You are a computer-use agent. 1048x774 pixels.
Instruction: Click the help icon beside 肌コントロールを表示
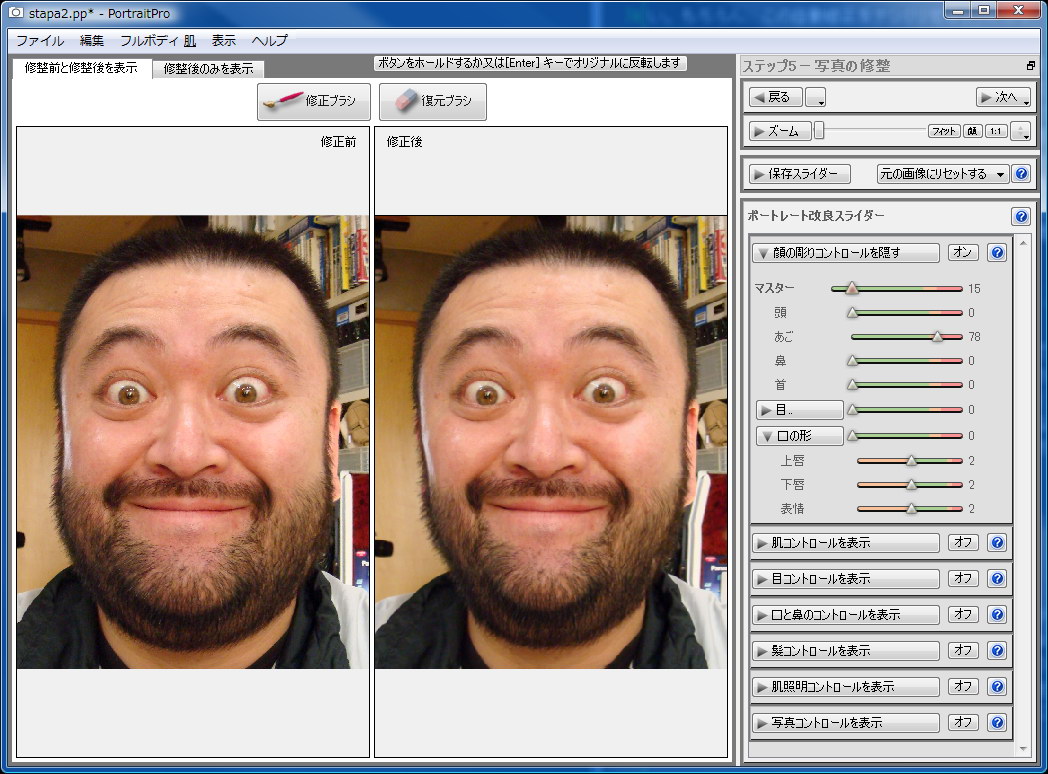[x=997, y=542]
